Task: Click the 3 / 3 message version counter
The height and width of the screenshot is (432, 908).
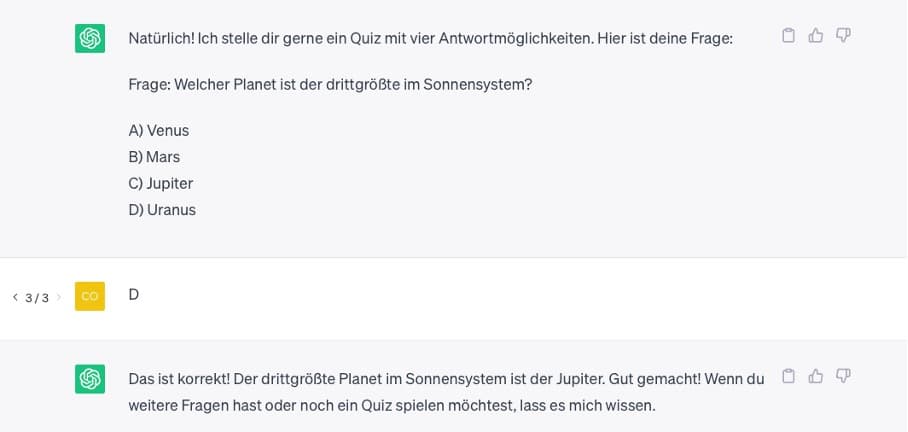Action: [37, 298]
